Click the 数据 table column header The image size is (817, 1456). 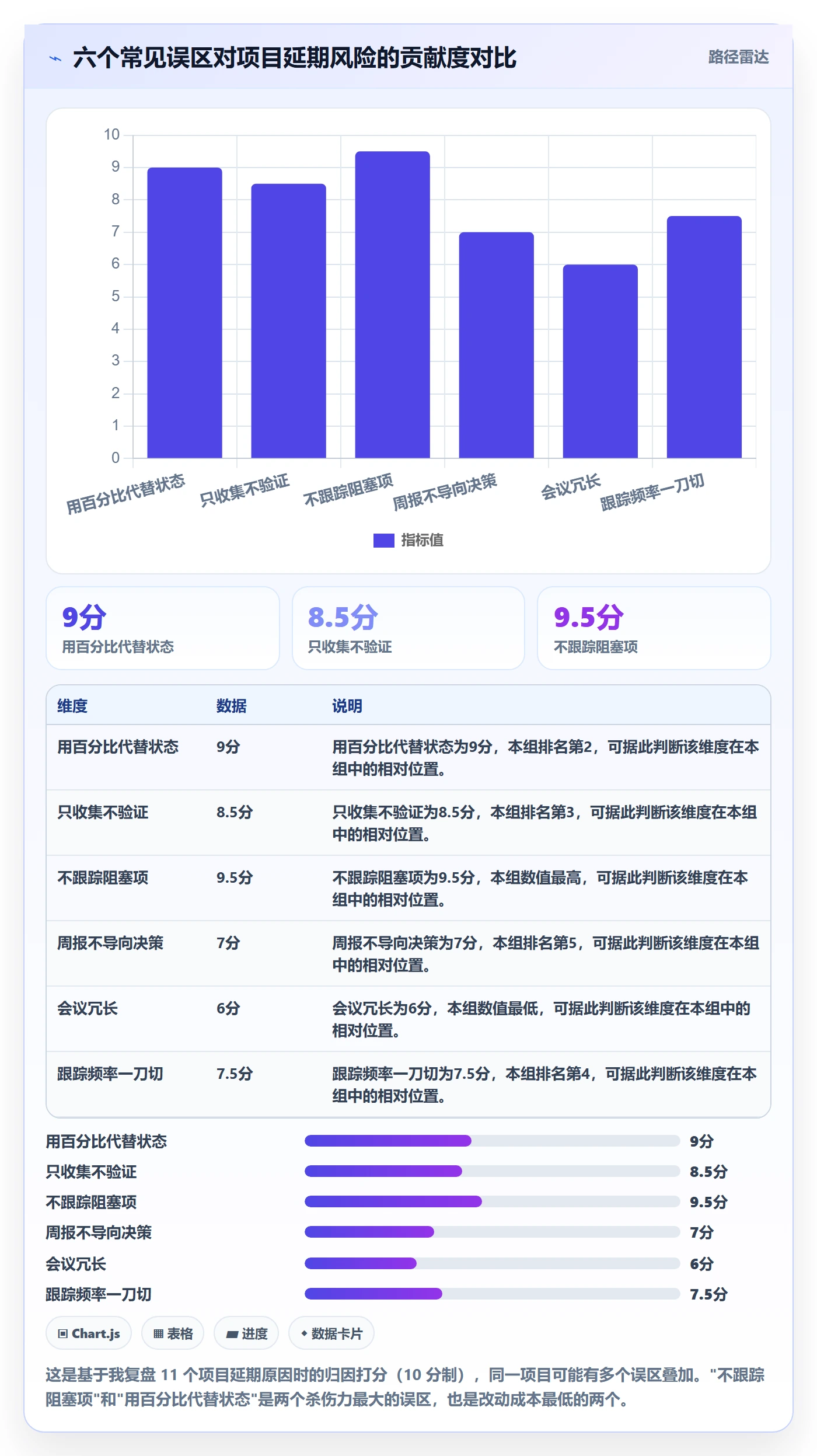[x=232, y=706]
